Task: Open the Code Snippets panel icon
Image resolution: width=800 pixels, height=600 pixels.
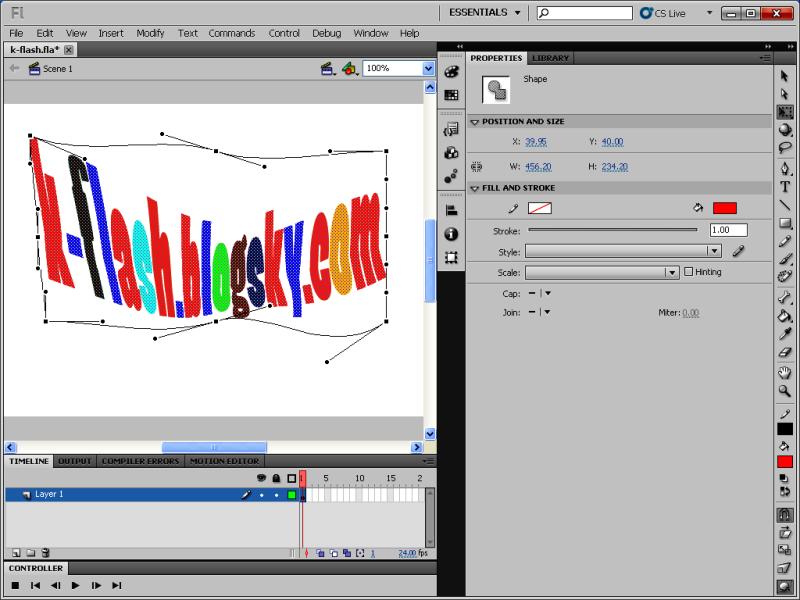Action: click(452, 130)
